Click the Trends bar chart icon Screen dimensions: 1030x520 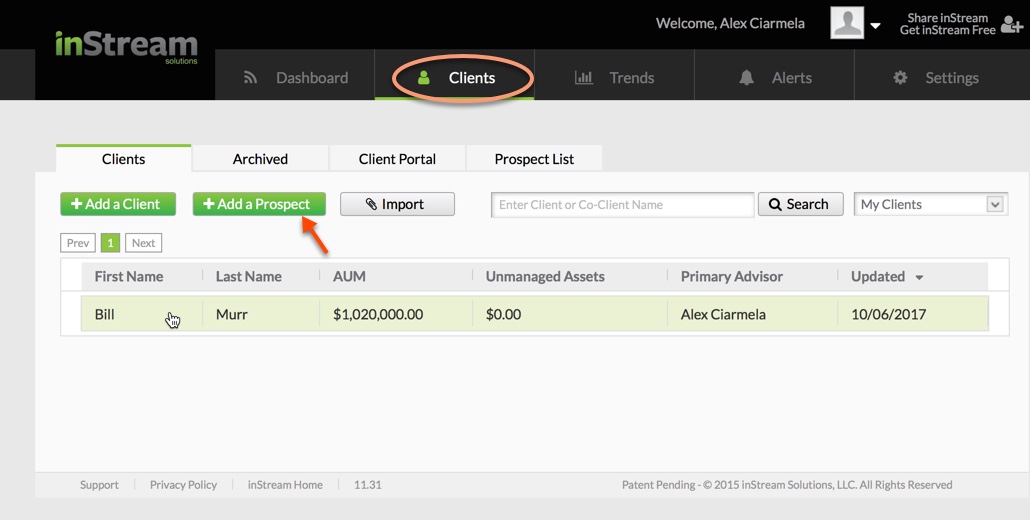coord(583,77)
